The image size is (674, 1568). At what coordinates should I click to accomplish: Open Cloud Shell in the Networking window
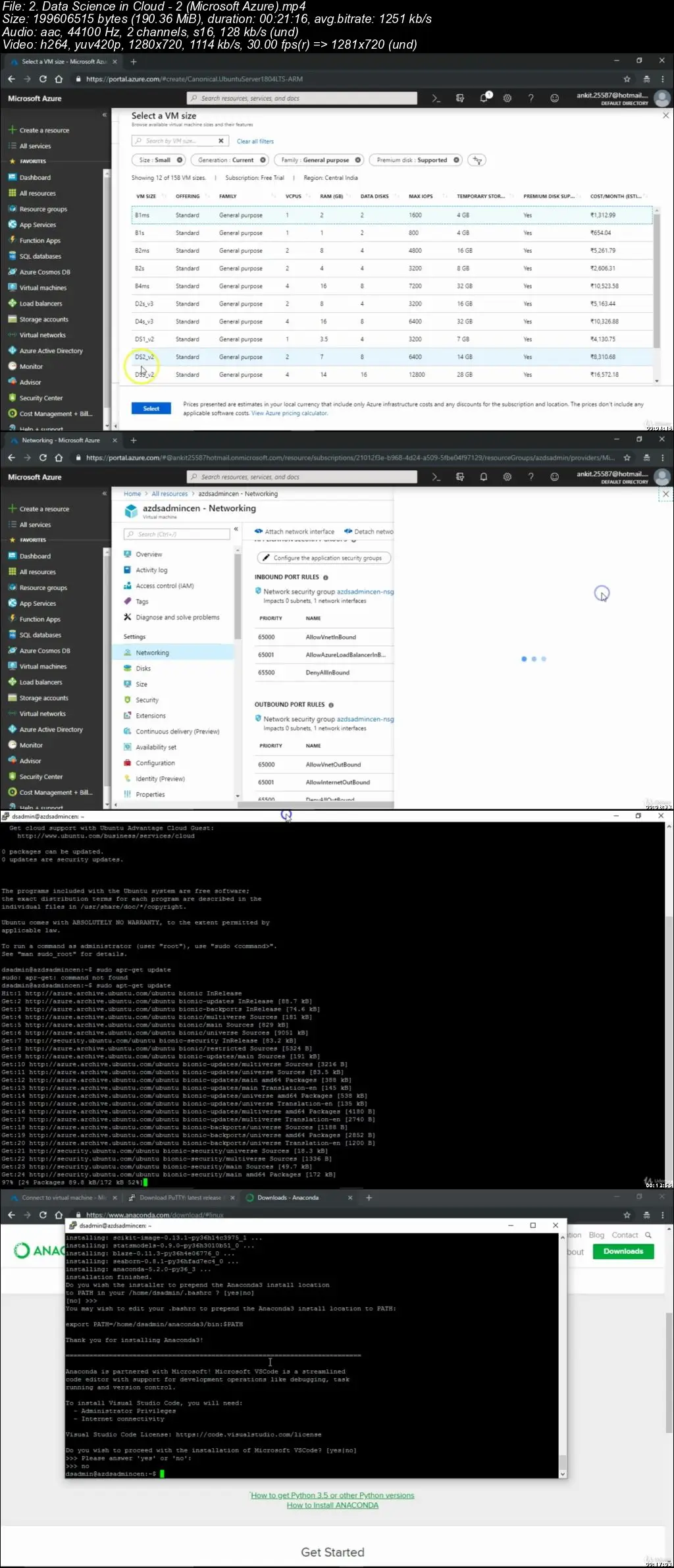(x=436, y=477)
